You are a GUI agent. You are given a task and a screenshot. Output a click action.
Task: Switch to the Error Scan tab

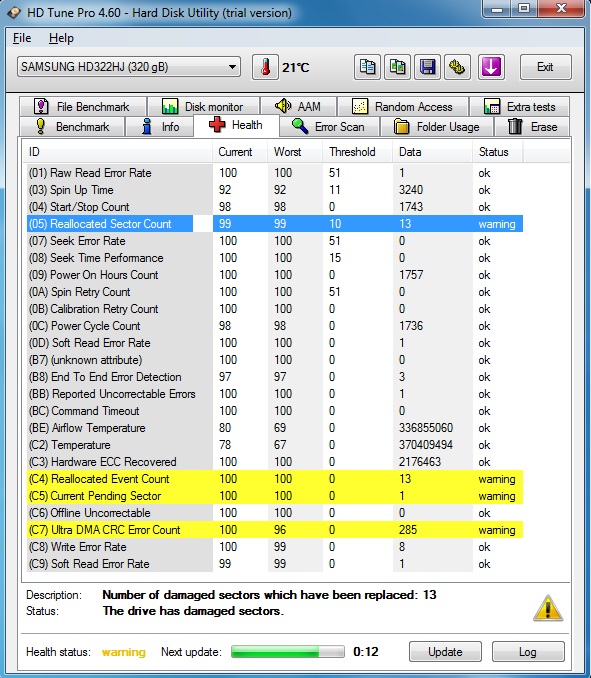coord(329,127)
